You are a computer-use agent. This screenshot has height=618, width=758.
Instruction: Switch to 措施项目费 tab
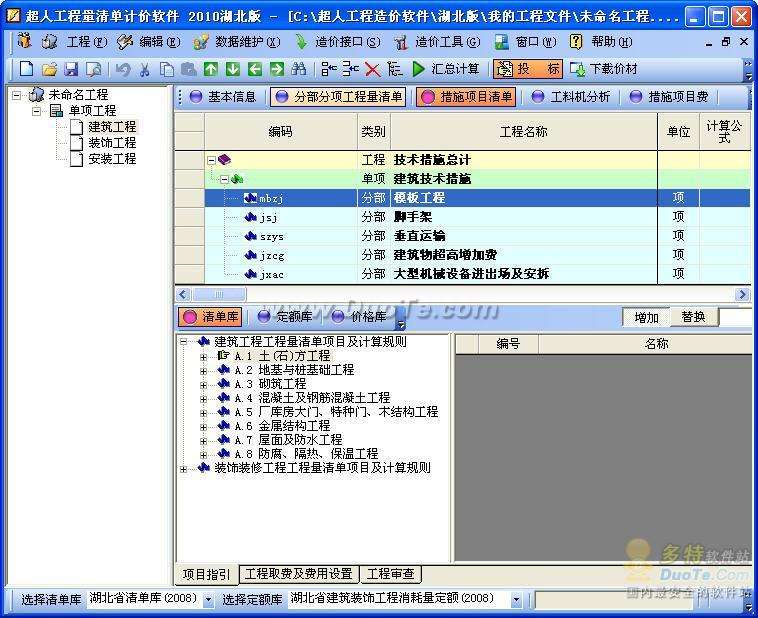[669, 97]
